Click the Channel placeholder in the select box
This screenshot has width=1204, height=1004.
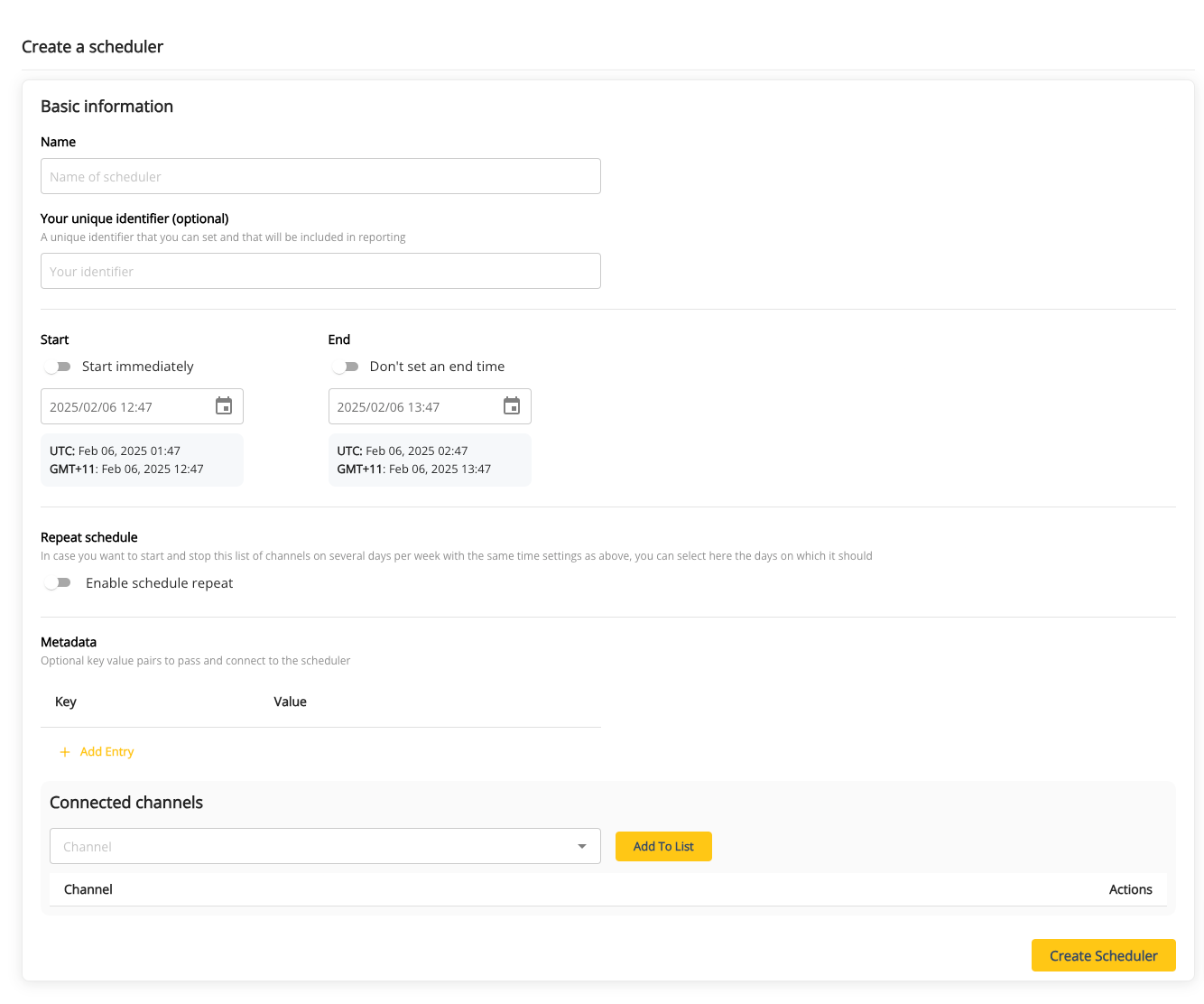(88, 847)
